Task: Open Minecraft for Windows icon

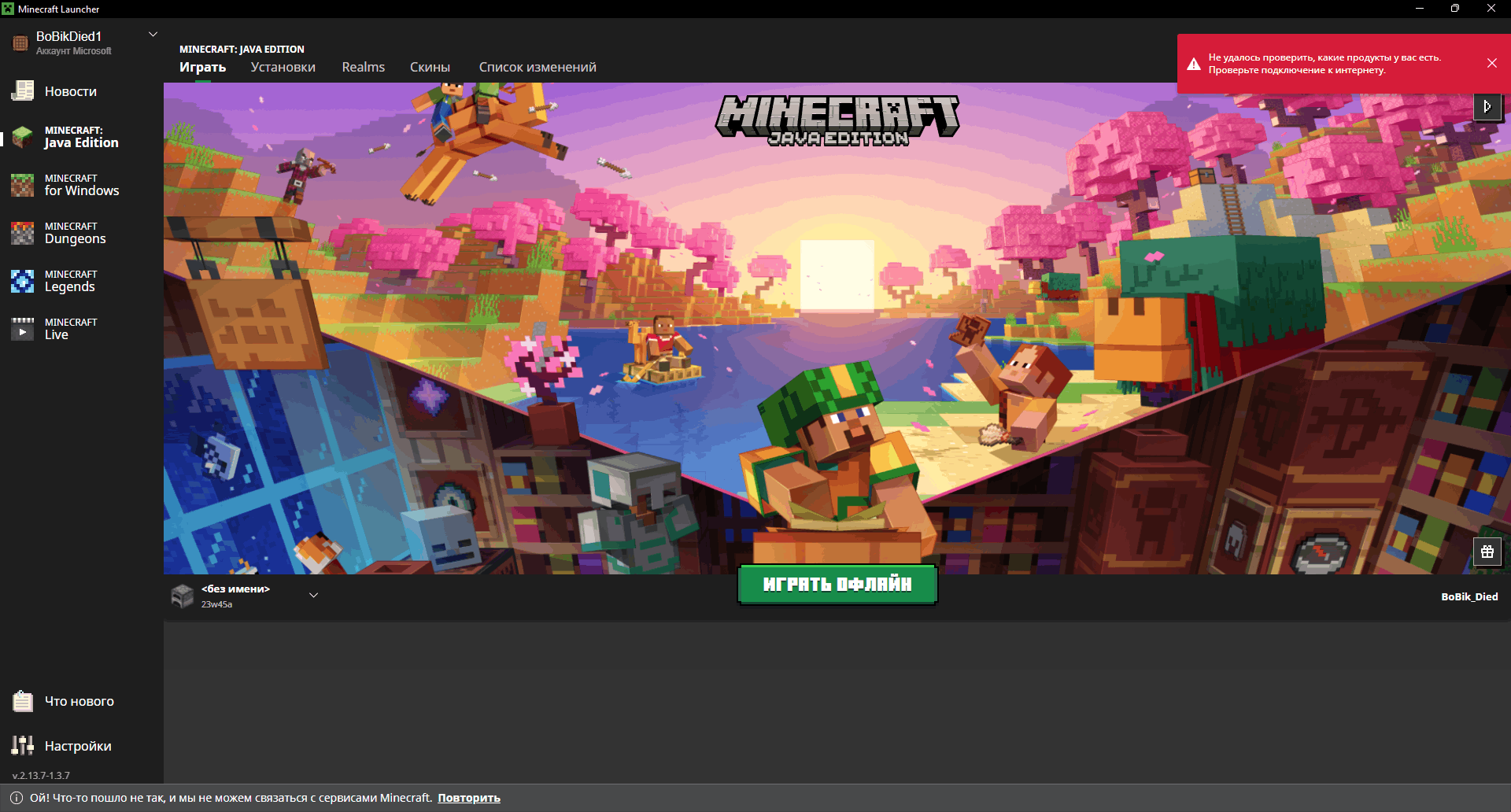Action: pos(22,185)
